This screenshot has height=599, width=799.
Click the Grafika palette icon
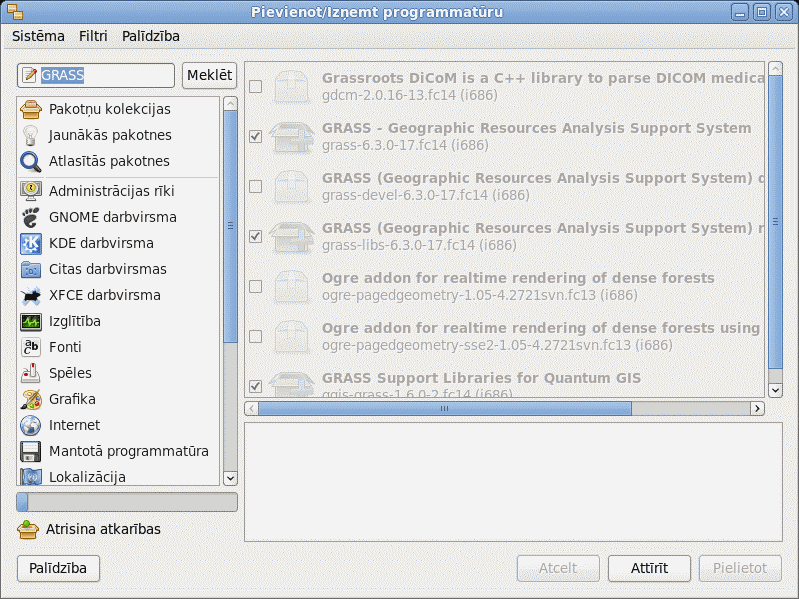31,399
